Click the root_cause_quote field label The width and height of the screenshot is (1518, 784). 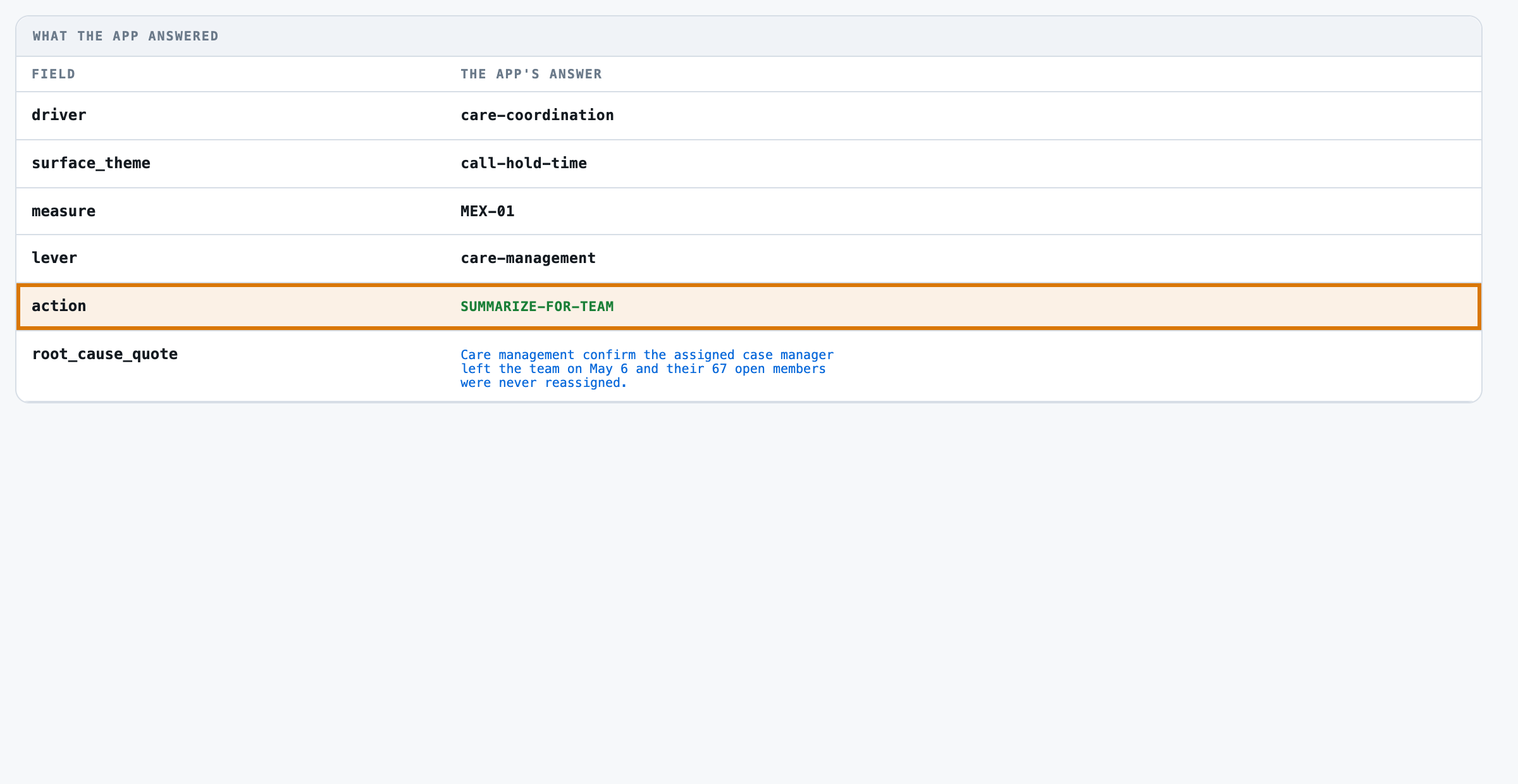coord(105,354)
